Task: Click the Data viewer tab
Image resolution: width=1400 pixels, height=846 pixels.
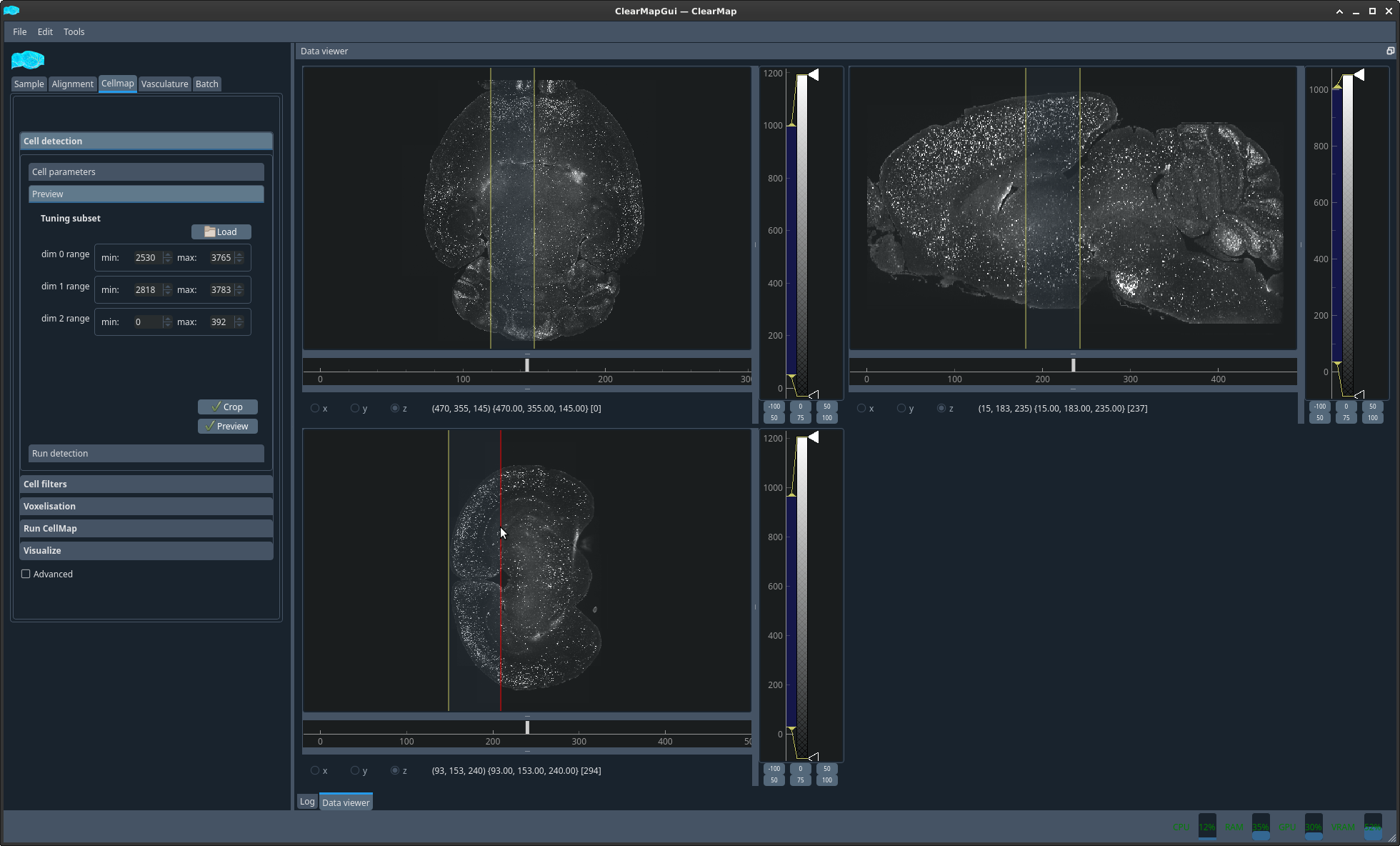Action: click(346, 801)
